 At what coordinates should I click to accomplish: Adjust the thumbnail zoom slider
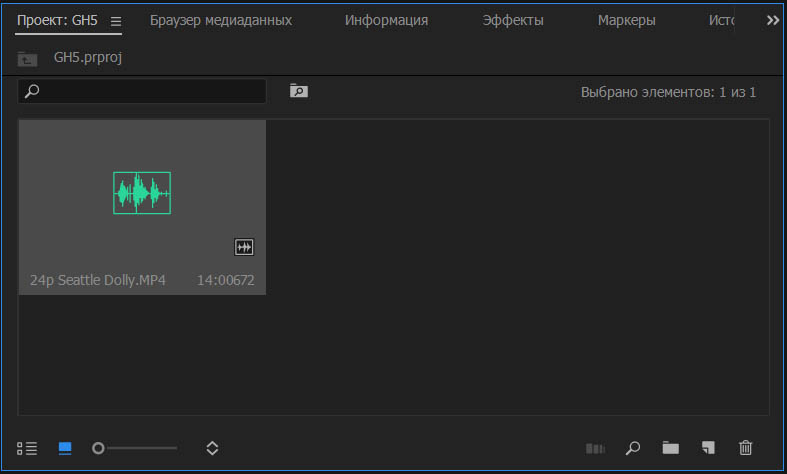(x=135, y=448)
